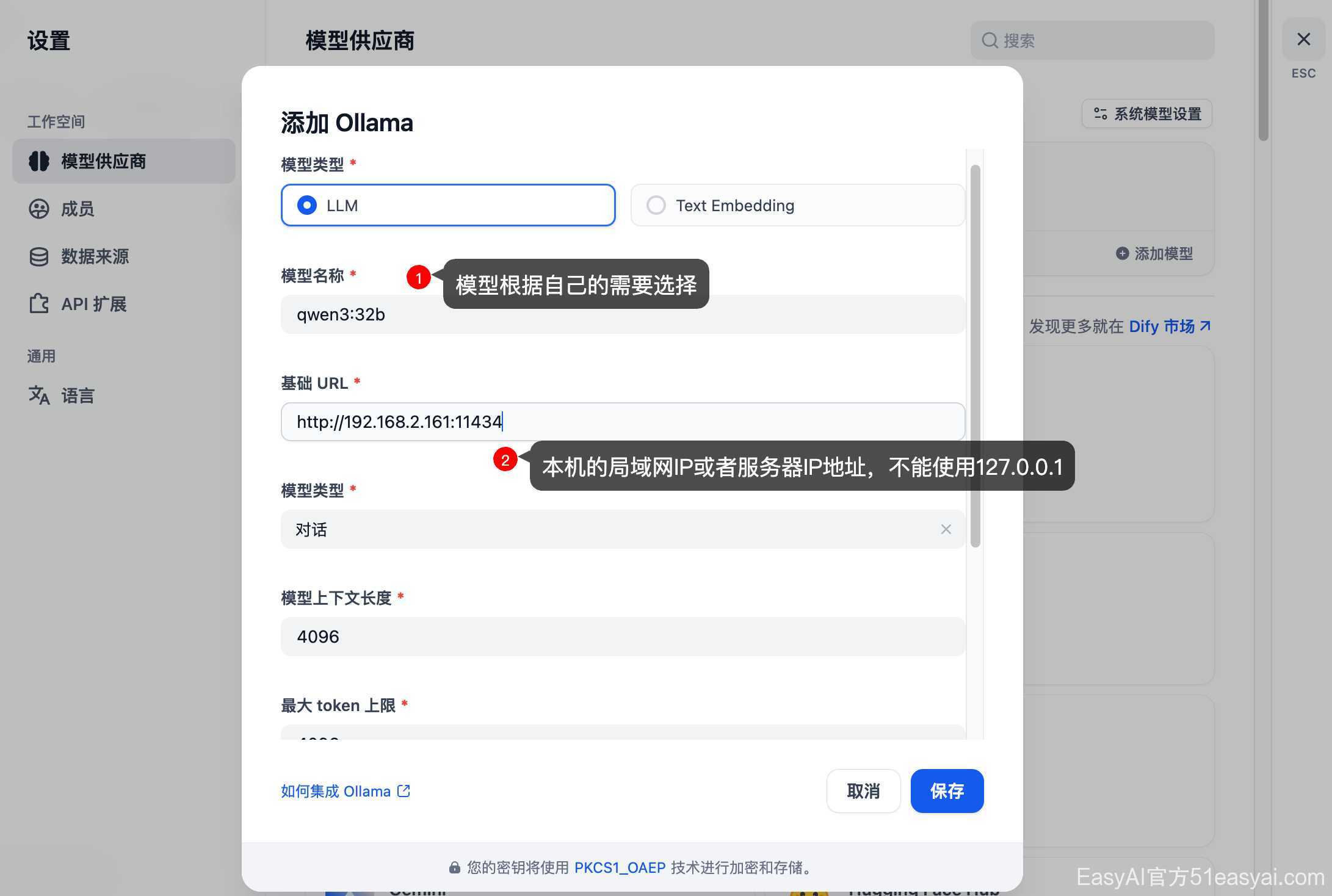
Task: Open the 模型供应商 sidebar item
Action: [x=123, y=161]
